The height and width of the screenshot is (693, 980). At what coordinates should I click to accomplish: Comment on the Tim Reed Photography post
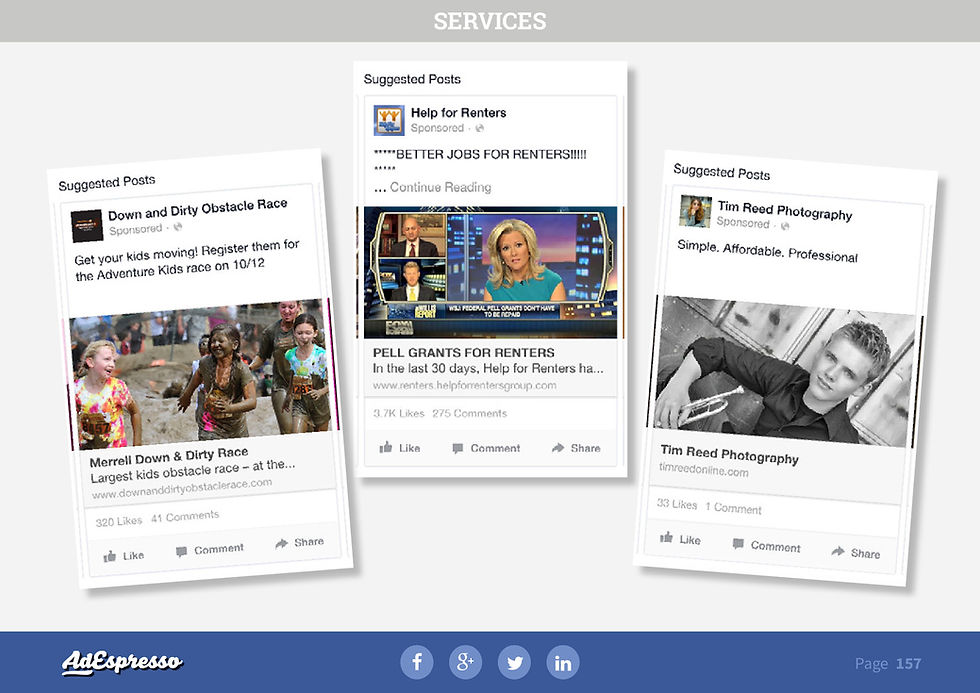tap(767, 546)
